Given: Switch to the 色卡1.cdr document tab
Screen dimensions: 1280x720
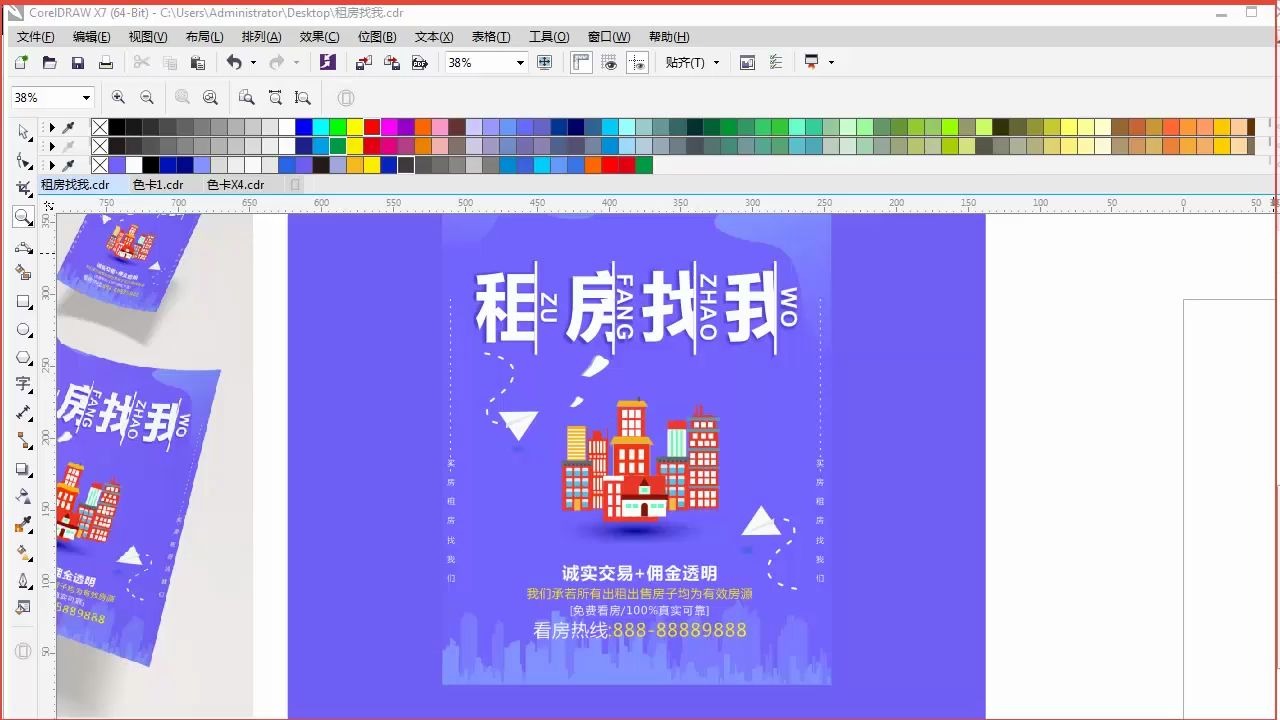Looking at the screenshot, I should (x=158, y=185).
